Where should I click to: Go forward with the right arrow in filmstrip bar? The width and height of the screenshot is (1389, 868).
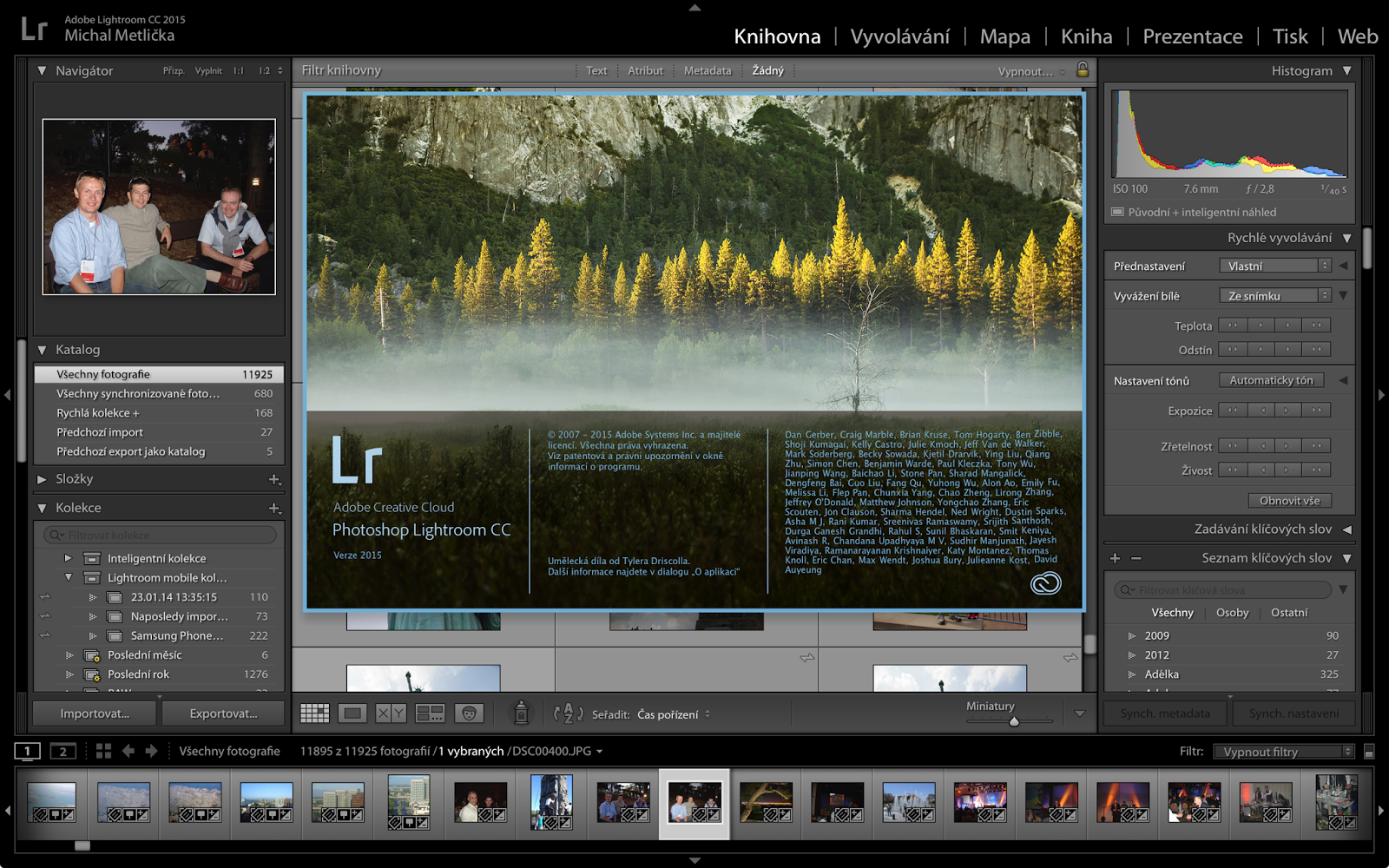(x=151, y=751)
